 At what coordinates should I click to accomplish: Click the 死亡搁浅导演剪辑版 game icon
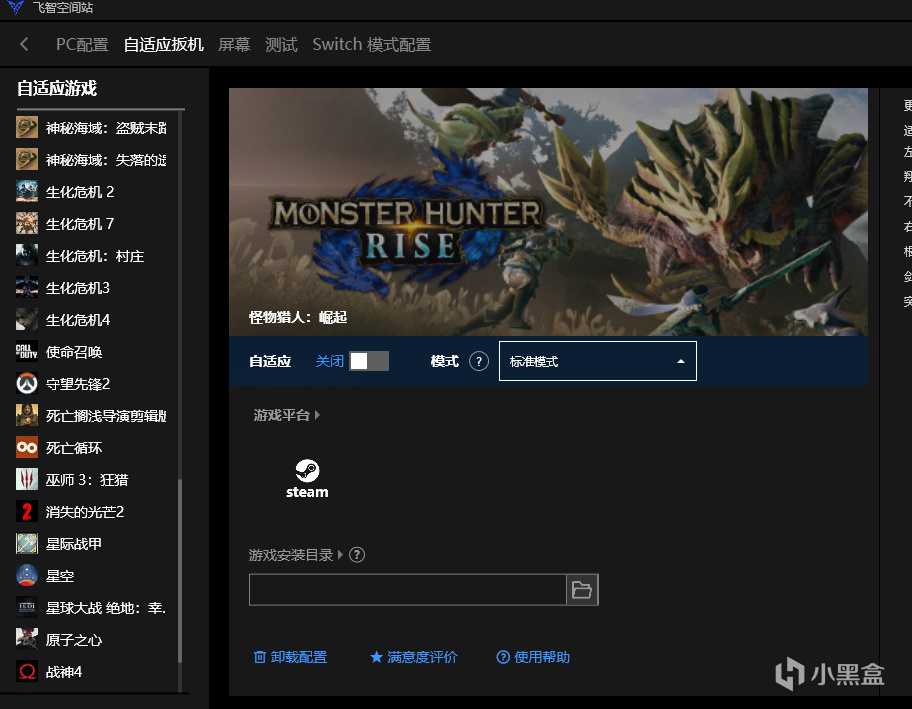27,415
